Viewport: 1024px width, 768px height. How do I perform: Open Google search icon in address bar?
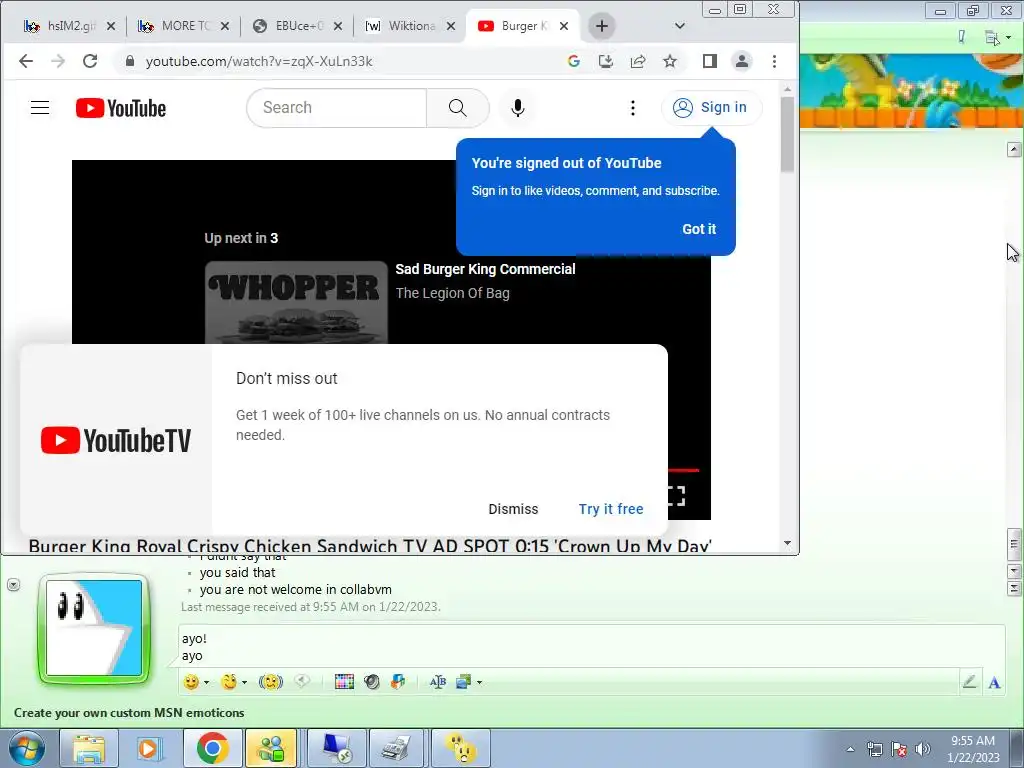(x=574, y=61)
